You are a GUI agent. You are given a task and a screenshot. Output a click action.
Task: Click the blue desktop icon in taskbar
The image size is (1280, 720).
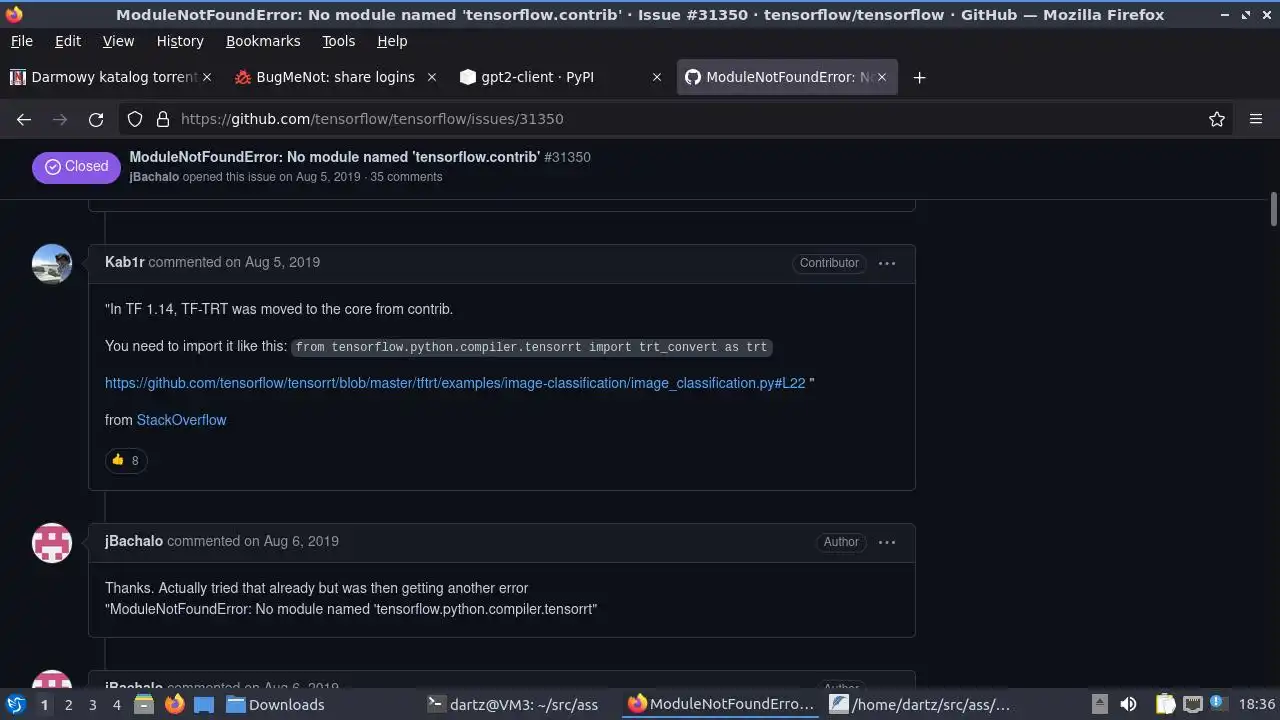(x=203, y=705)
